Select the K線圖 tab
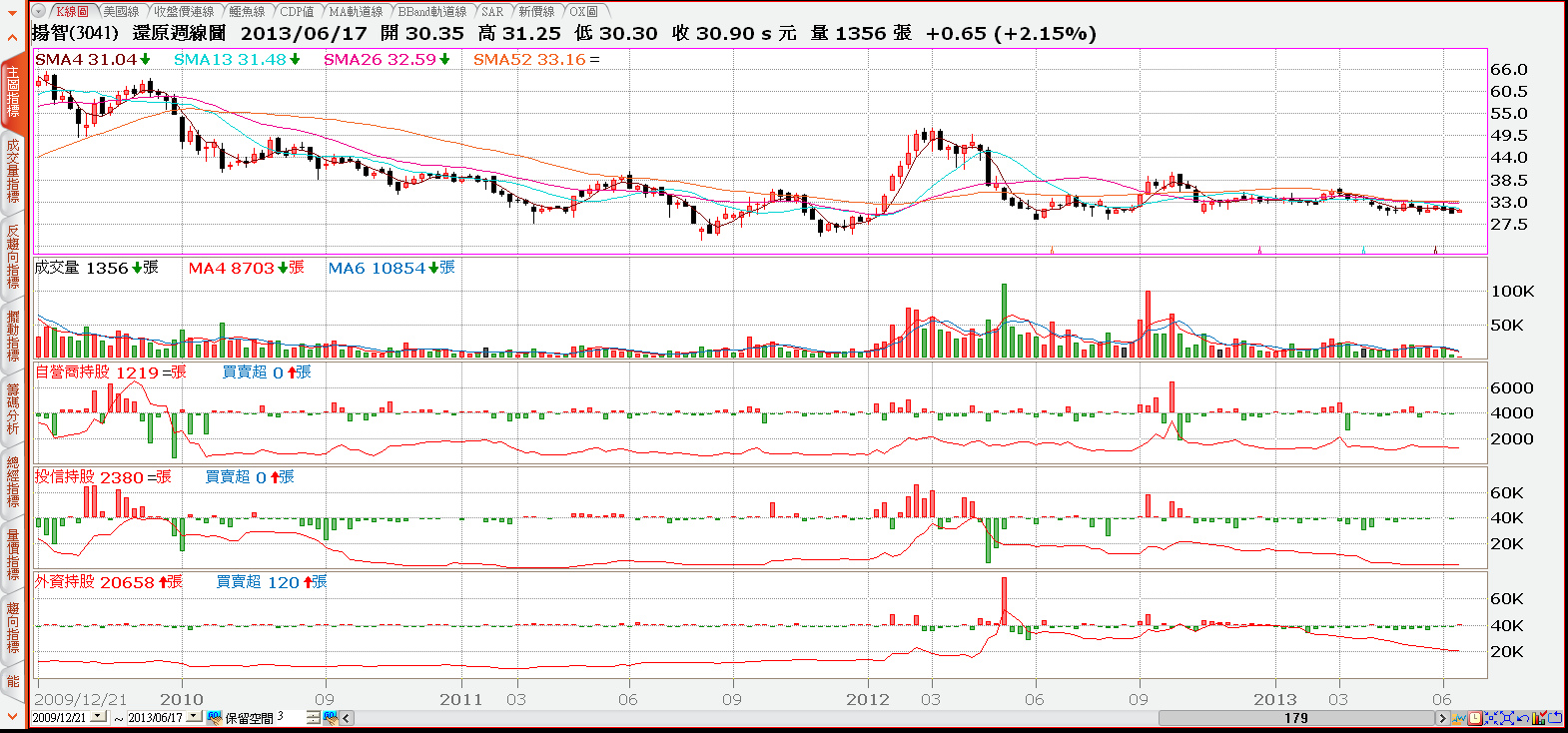 pos(71,11)
